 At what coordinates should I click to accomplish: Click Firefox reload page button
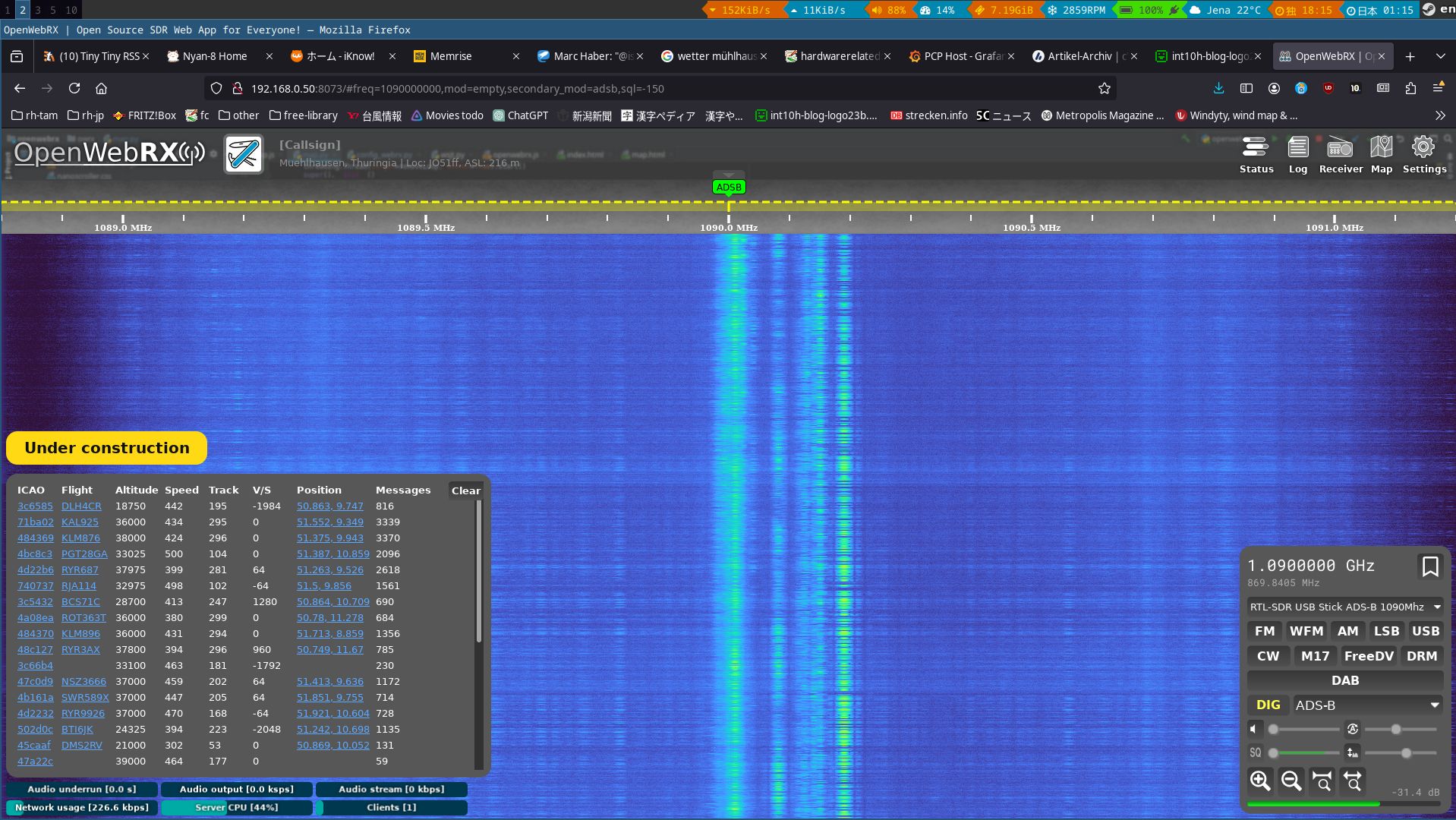pos(74,89)
